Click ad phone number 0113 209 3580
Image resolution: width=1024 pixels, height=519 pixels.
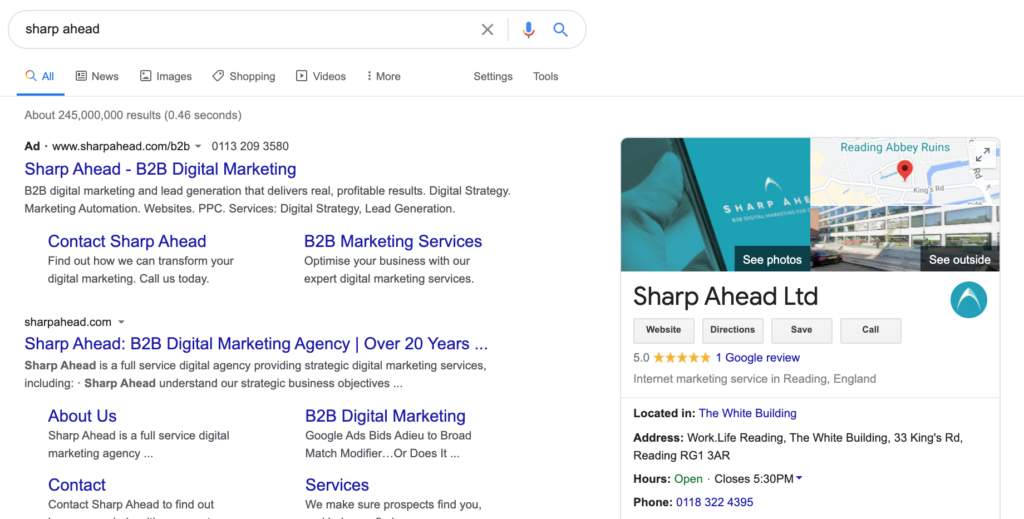point(250,146)
